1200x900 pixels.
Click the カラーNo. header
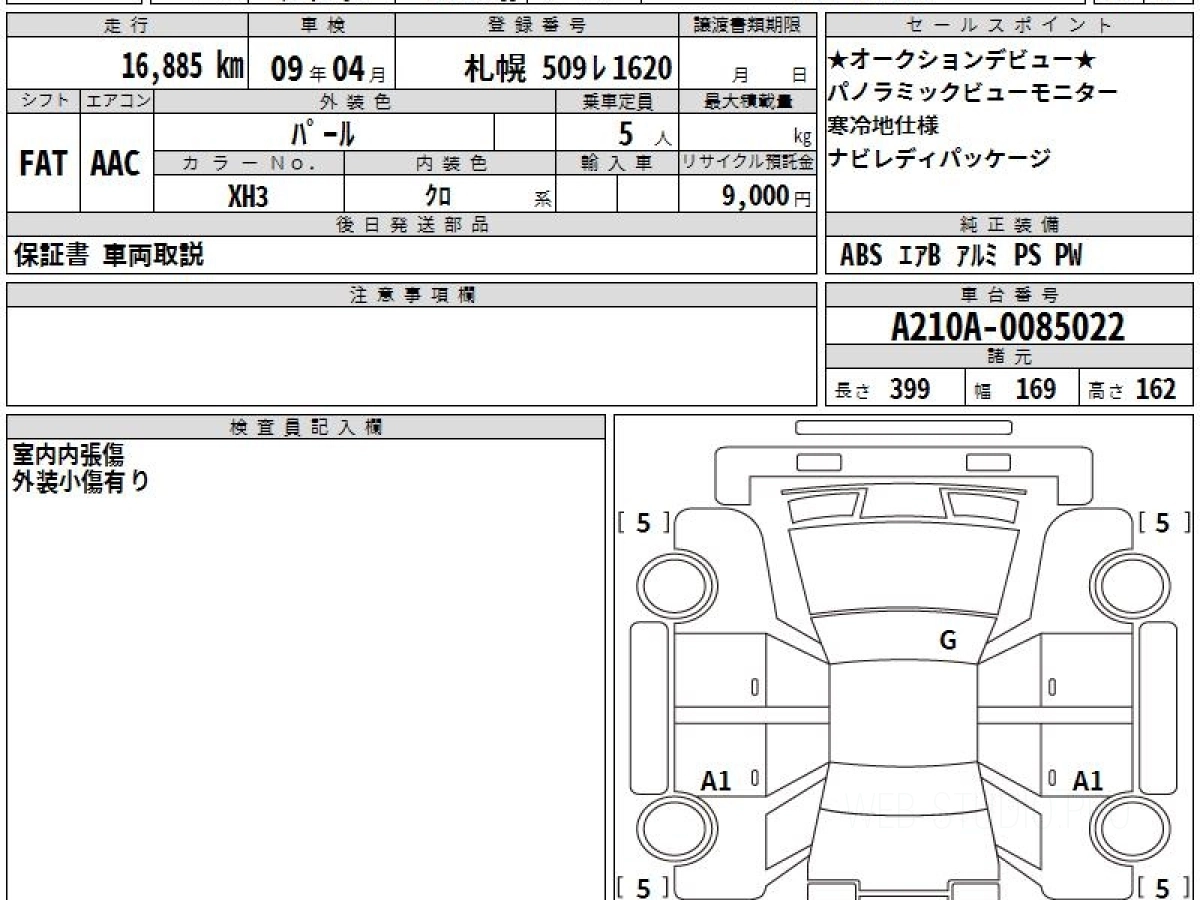point(249,163)
